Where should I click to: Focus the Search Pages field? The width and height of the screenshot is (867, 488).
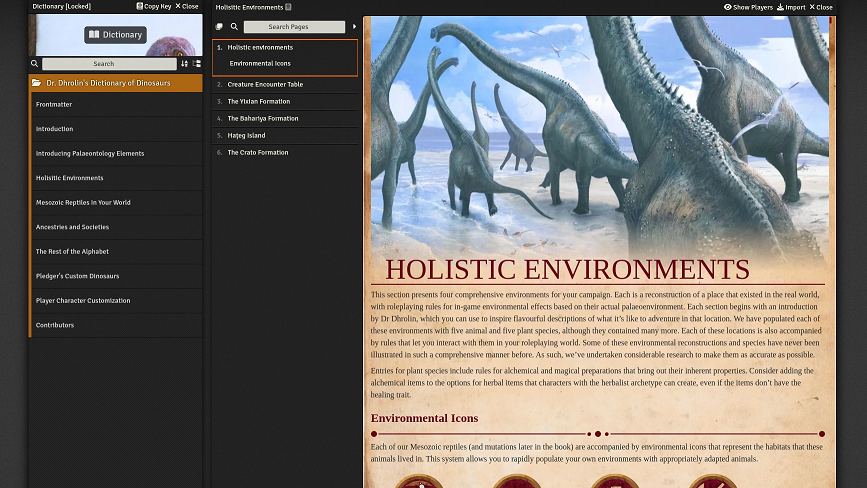pos(294,27)
